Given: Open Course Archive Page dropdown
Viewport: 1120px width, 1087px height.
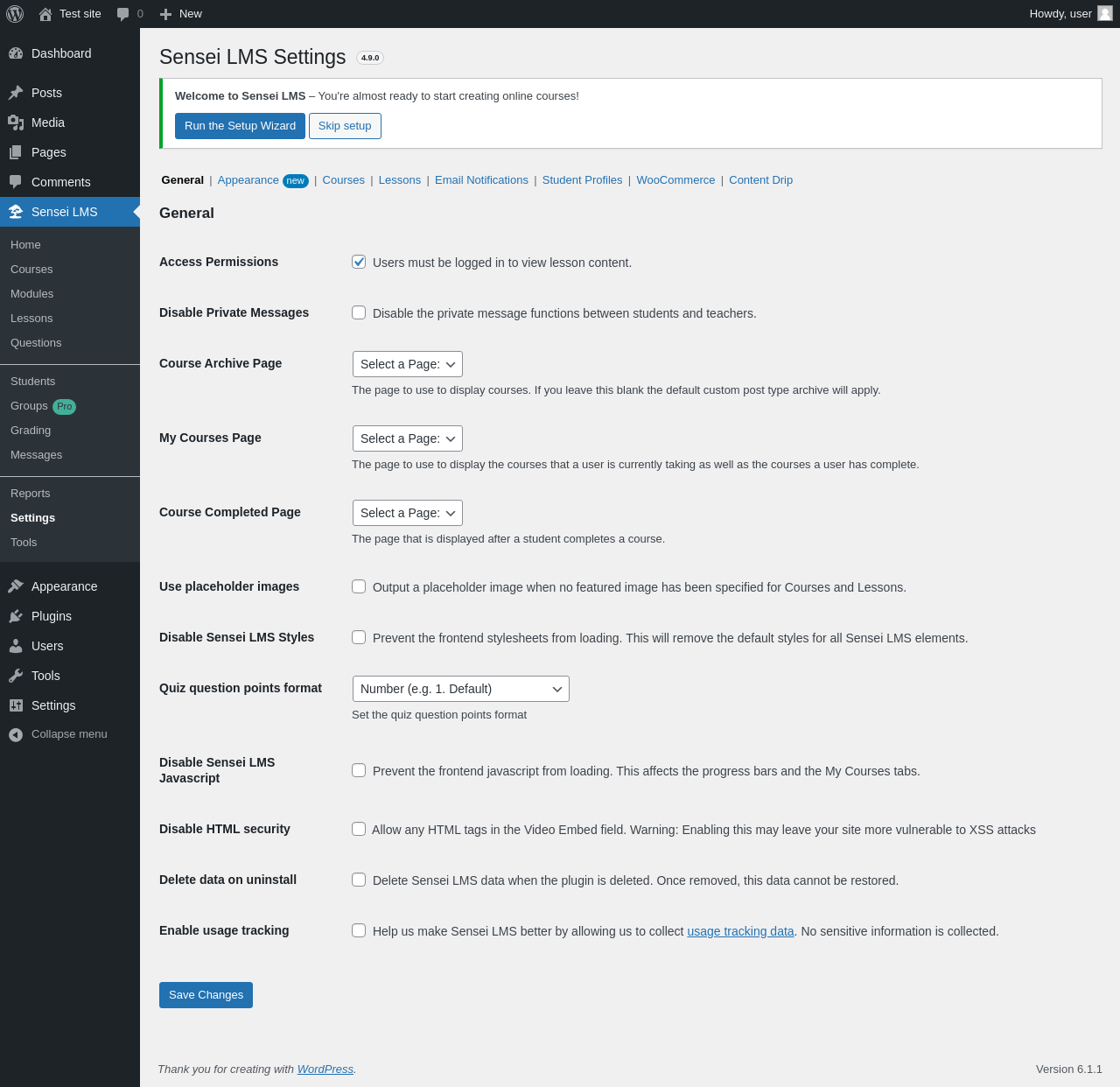Looking at the screenshot, I should tap(407, 364).
